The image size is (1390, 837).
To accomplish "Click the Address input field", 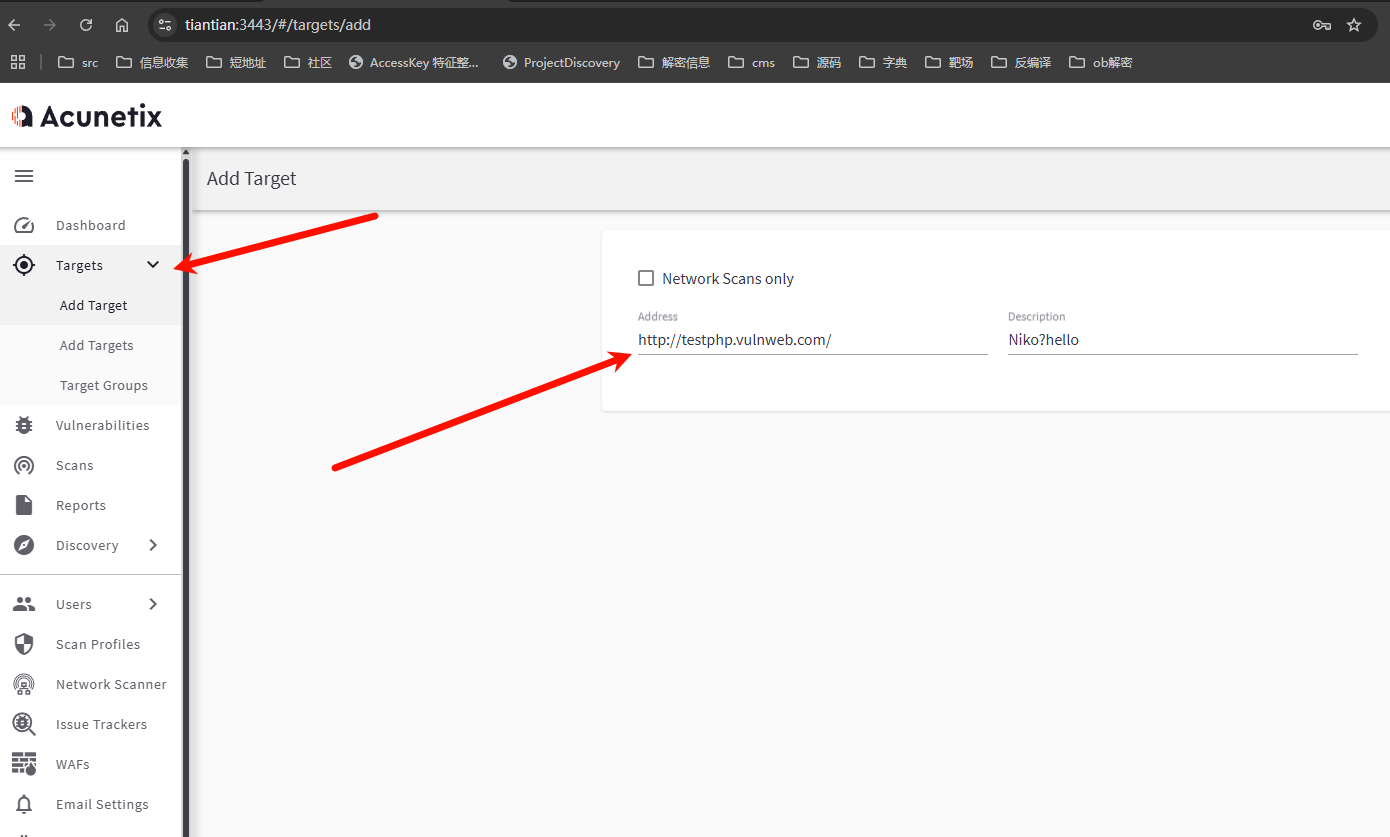I will point(812,340).
